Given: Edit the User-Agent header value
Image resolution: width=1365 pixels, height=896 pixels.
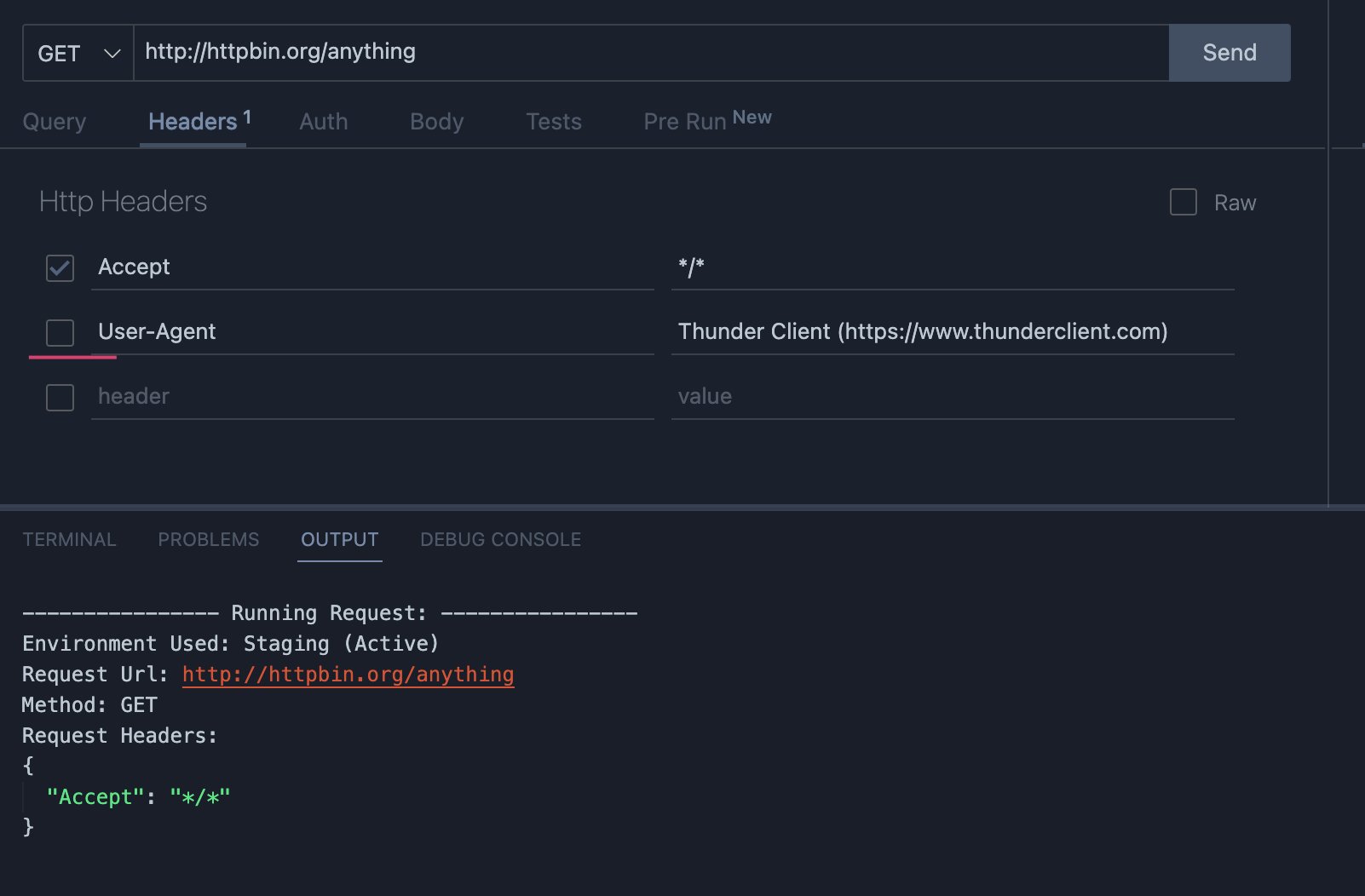Looking at the screenshot, I should (952, 331).
